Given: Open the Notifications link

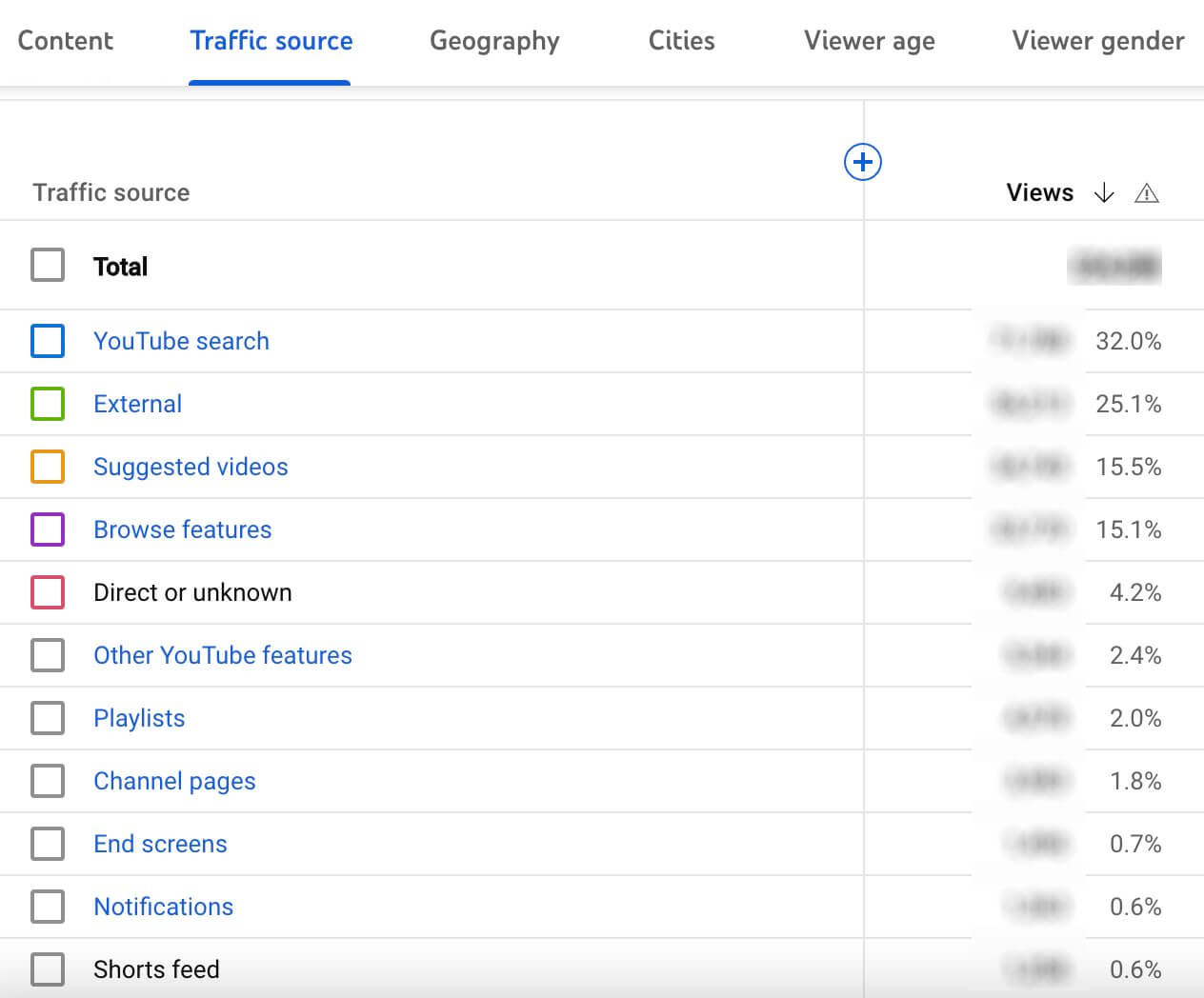Looking at the screenshot, I should 163,907.
